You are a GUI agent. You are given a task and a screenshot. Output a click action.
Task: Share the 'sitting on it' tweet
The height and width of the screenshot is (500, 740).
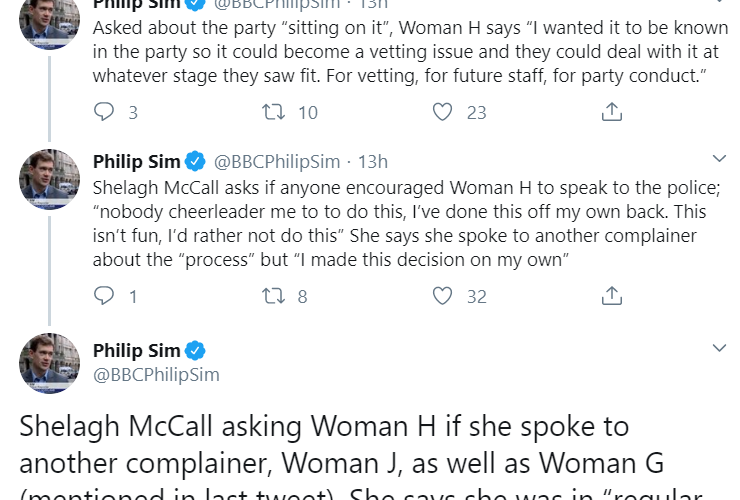coord(611,112)
